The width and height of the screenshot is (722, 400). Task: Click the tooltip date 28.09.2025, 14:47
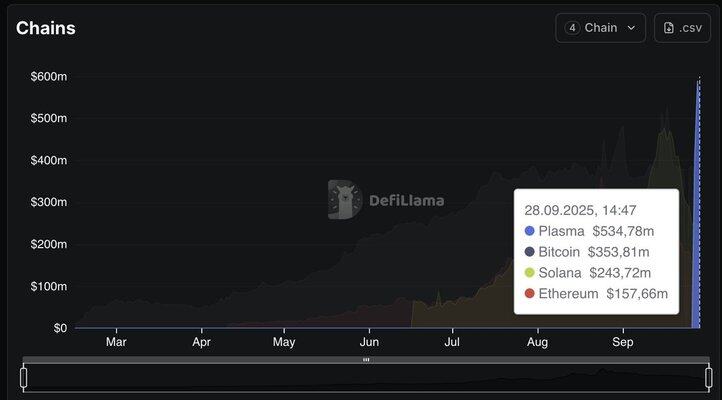pos(580,210)
